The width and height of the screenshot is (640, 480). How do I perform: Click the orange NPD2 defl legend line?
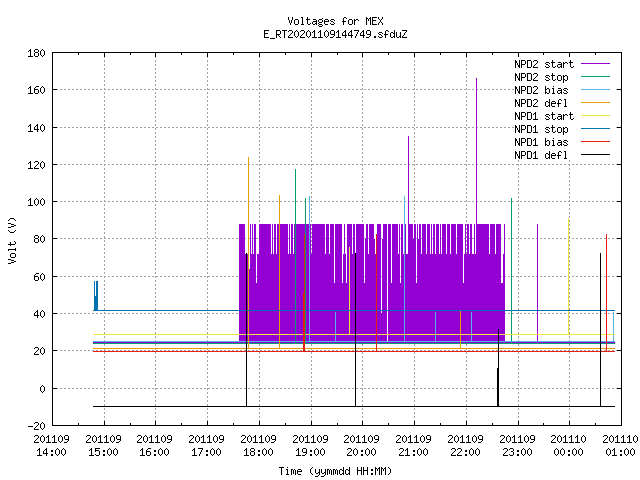(595, 103)
